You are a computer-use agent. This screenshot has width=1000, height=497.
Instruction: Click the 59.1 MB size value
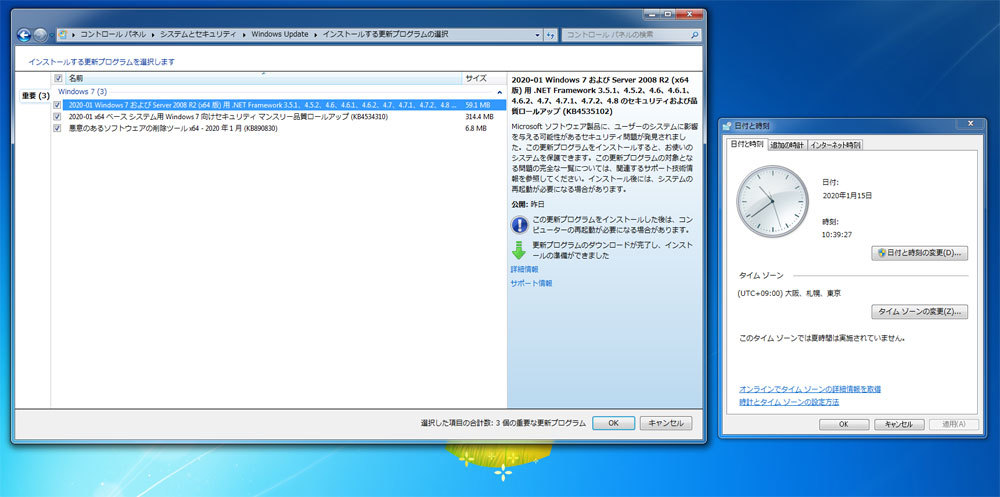[477, 105]
